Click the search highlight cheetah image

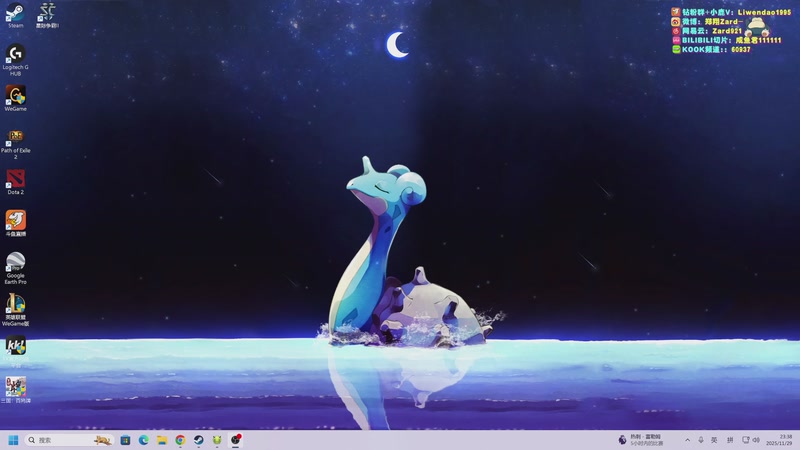tap(102, 440)
